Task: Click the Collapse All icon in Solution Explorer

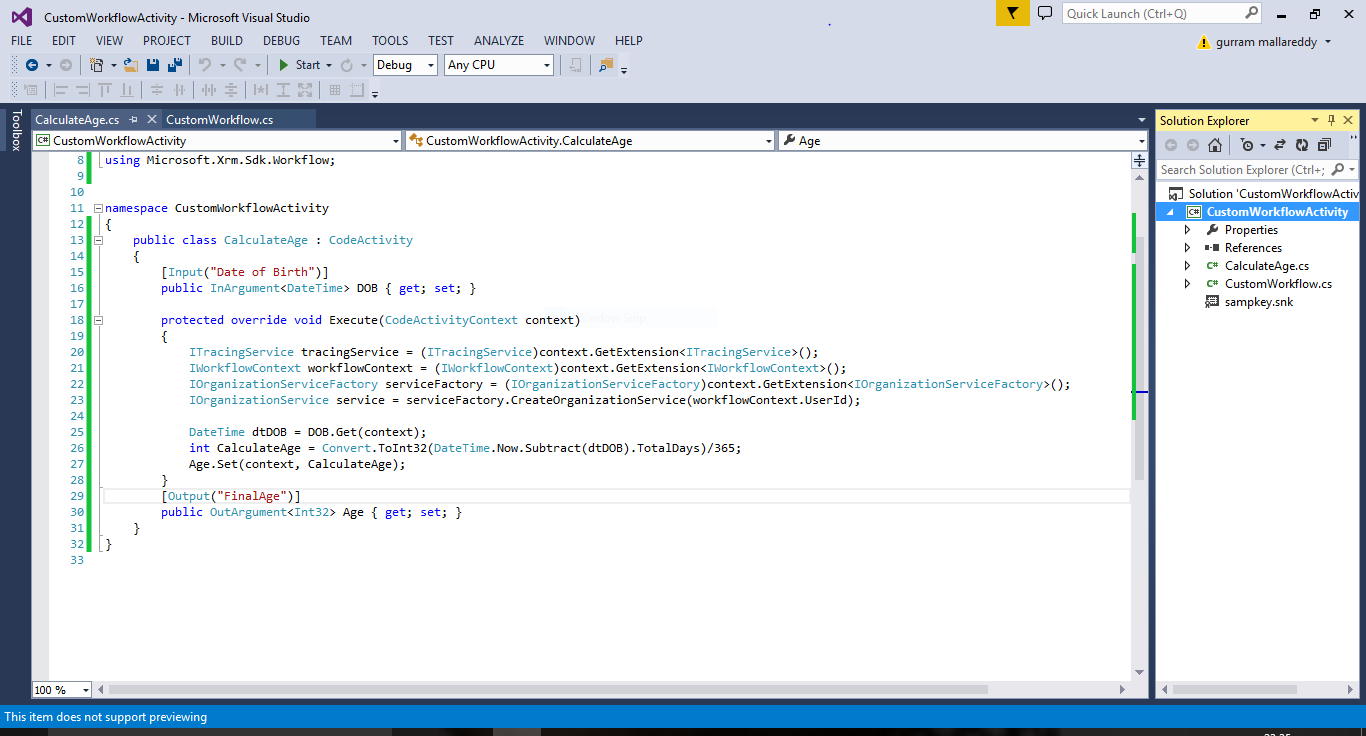Action: coord(1324,145)
